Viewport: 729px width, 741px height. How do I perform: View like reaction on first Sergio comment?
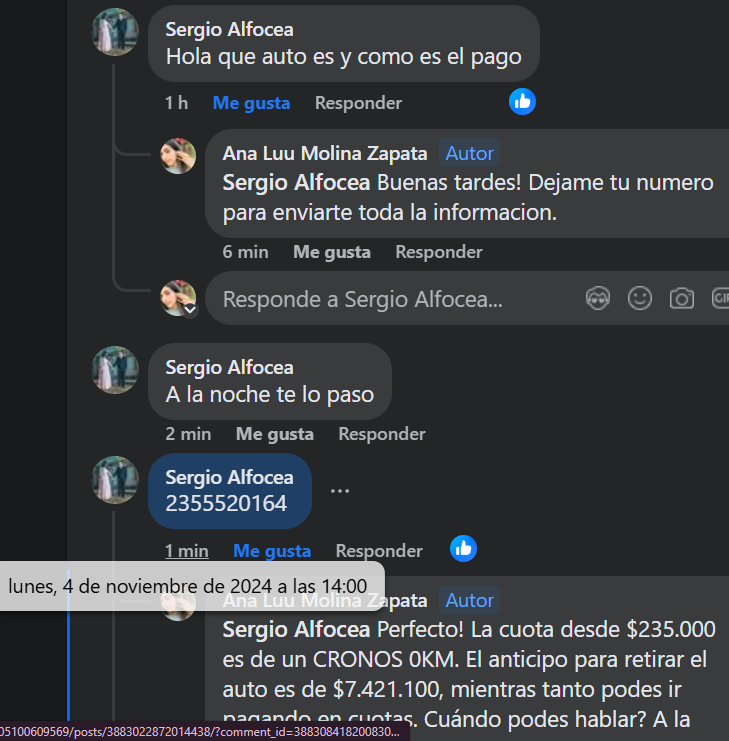coord(522,102)
